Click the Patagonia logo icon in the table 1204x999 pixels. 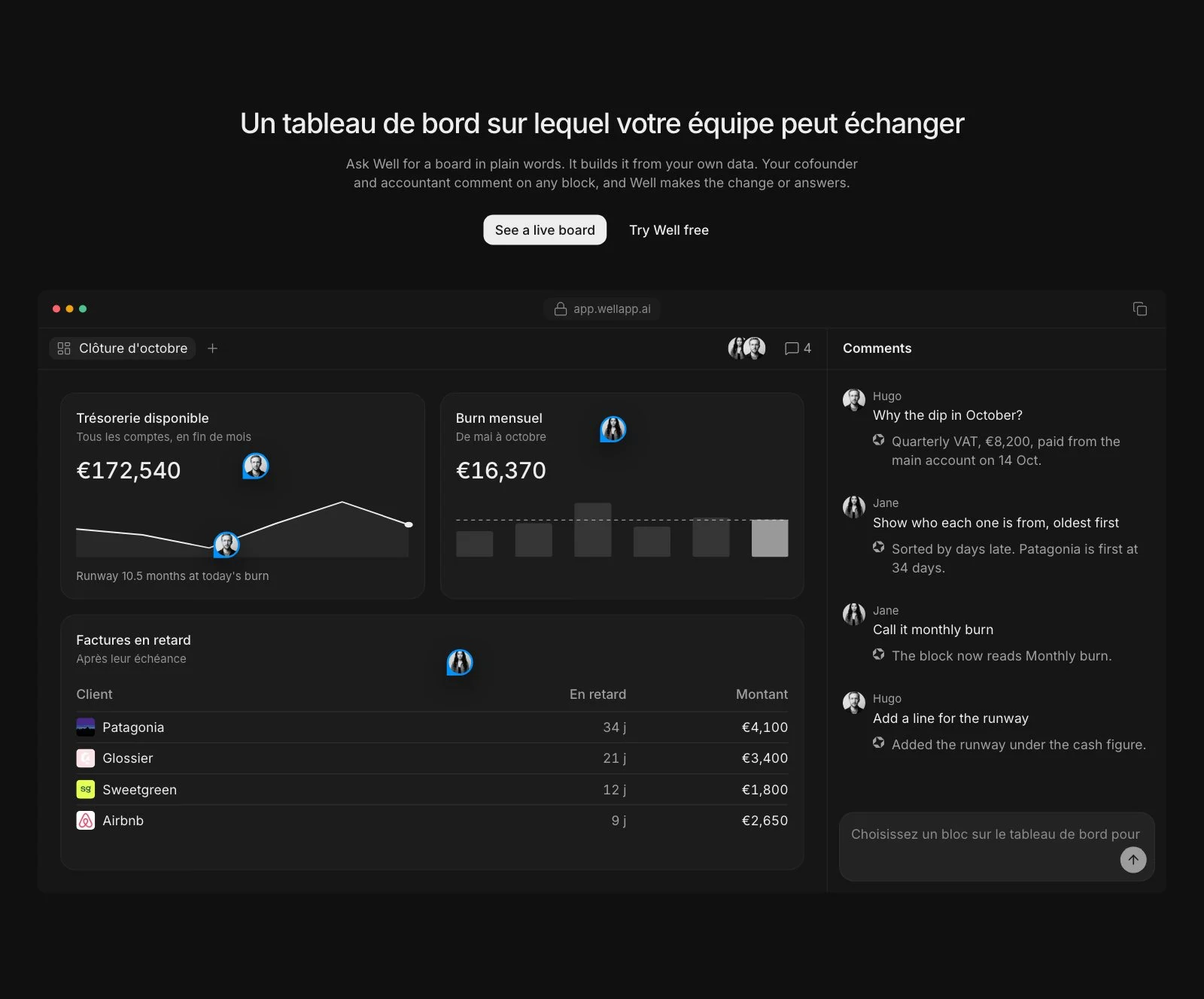pyautogui.click(x=86, y=727)
